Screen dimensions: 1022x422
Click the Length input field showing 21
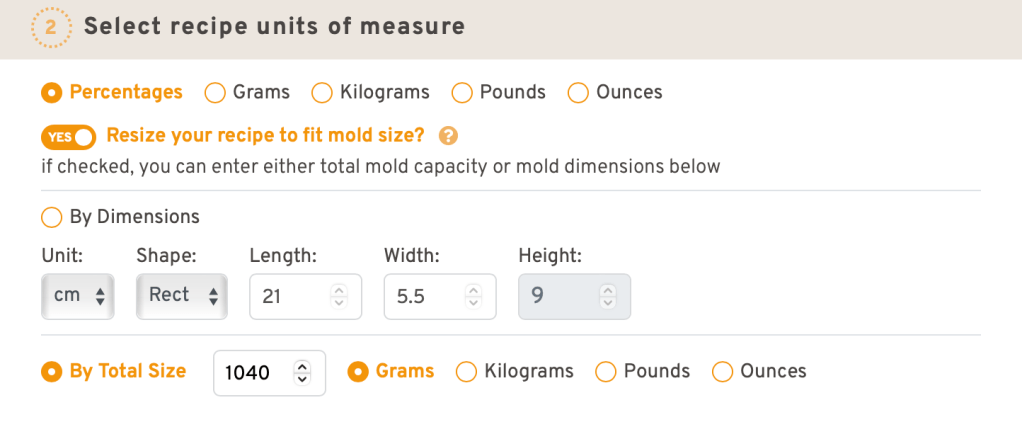click(x=290, y=296)
